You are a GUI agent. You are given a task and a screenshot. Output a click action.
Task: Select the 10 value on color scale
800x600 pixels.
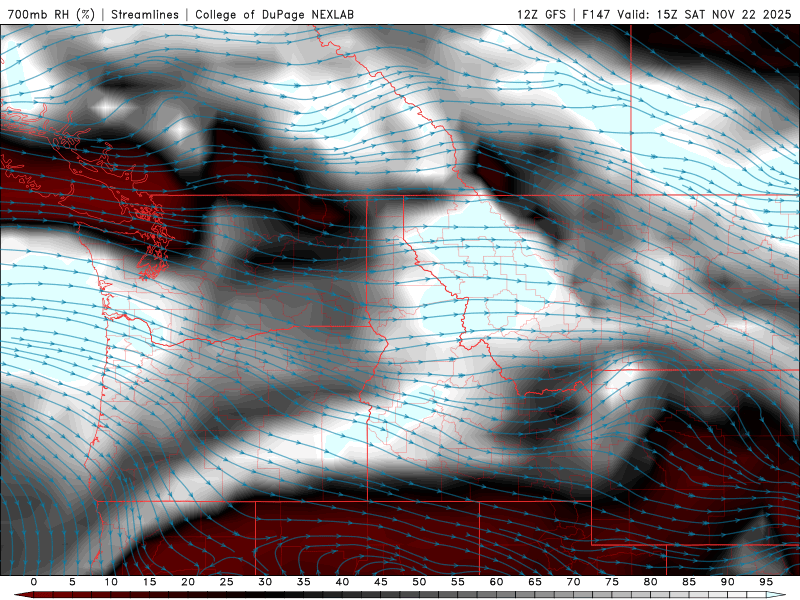click(x=111, y=582)
